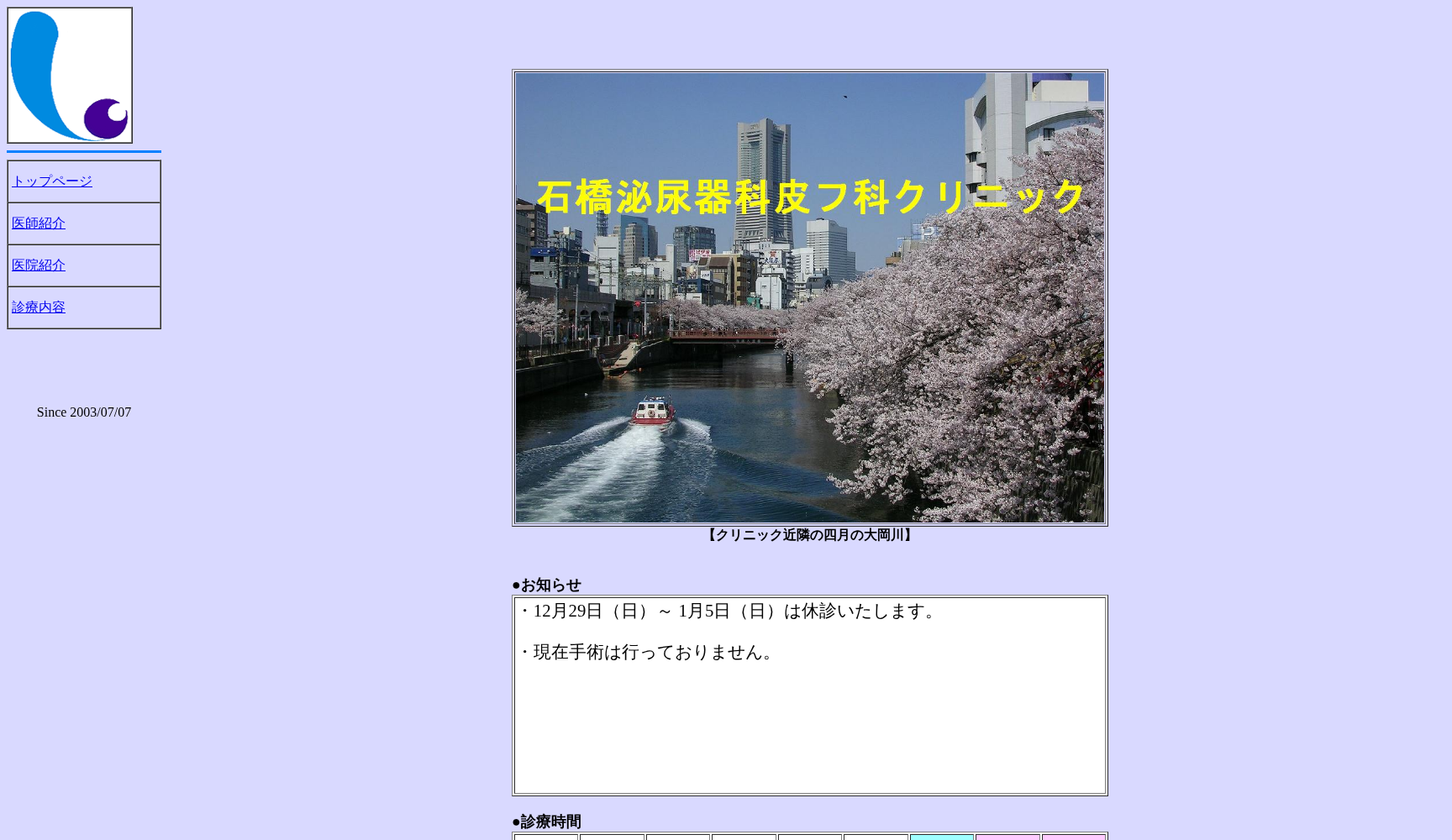Click the Since 2003/07/07 text
The image size is (1452, 840).
84,412
